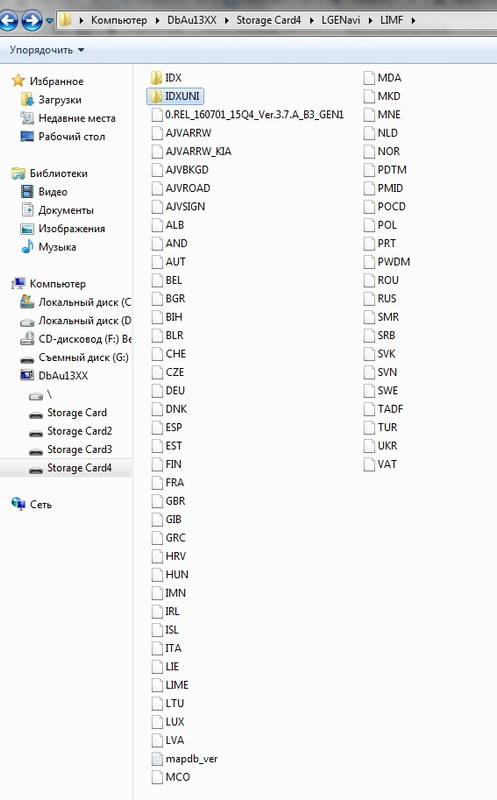
Task: Open Съемный диск (G:) in the sidebar
Action: 84,357
